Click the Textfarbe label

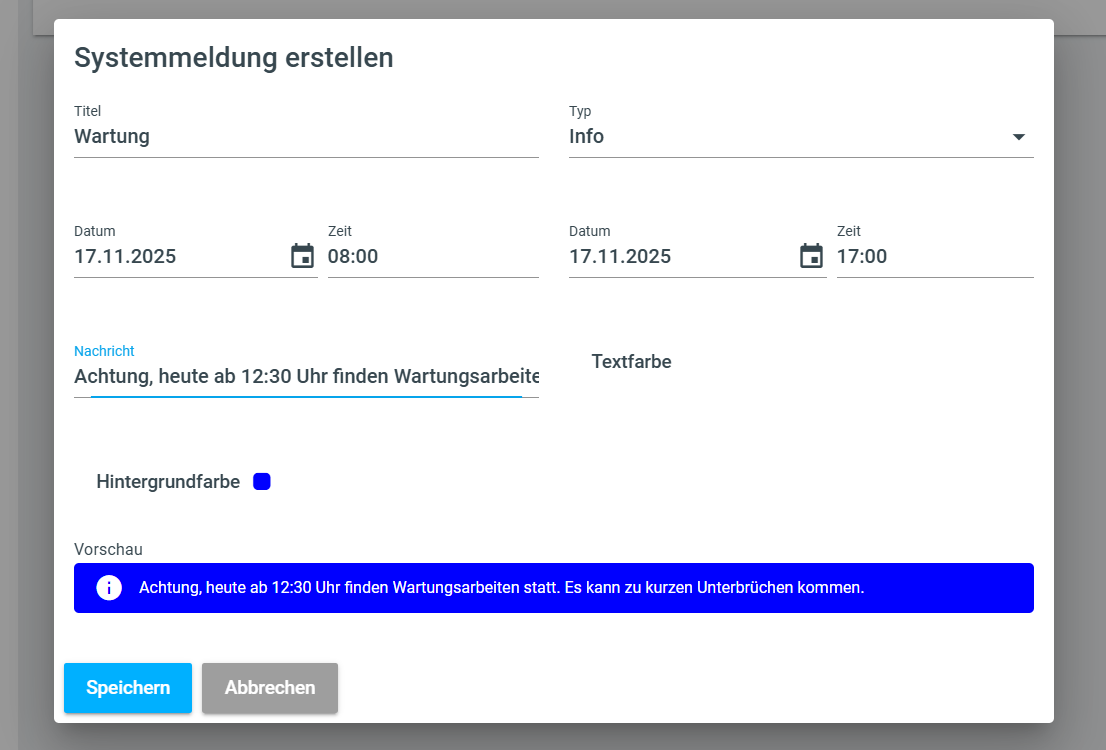(631, 362)
